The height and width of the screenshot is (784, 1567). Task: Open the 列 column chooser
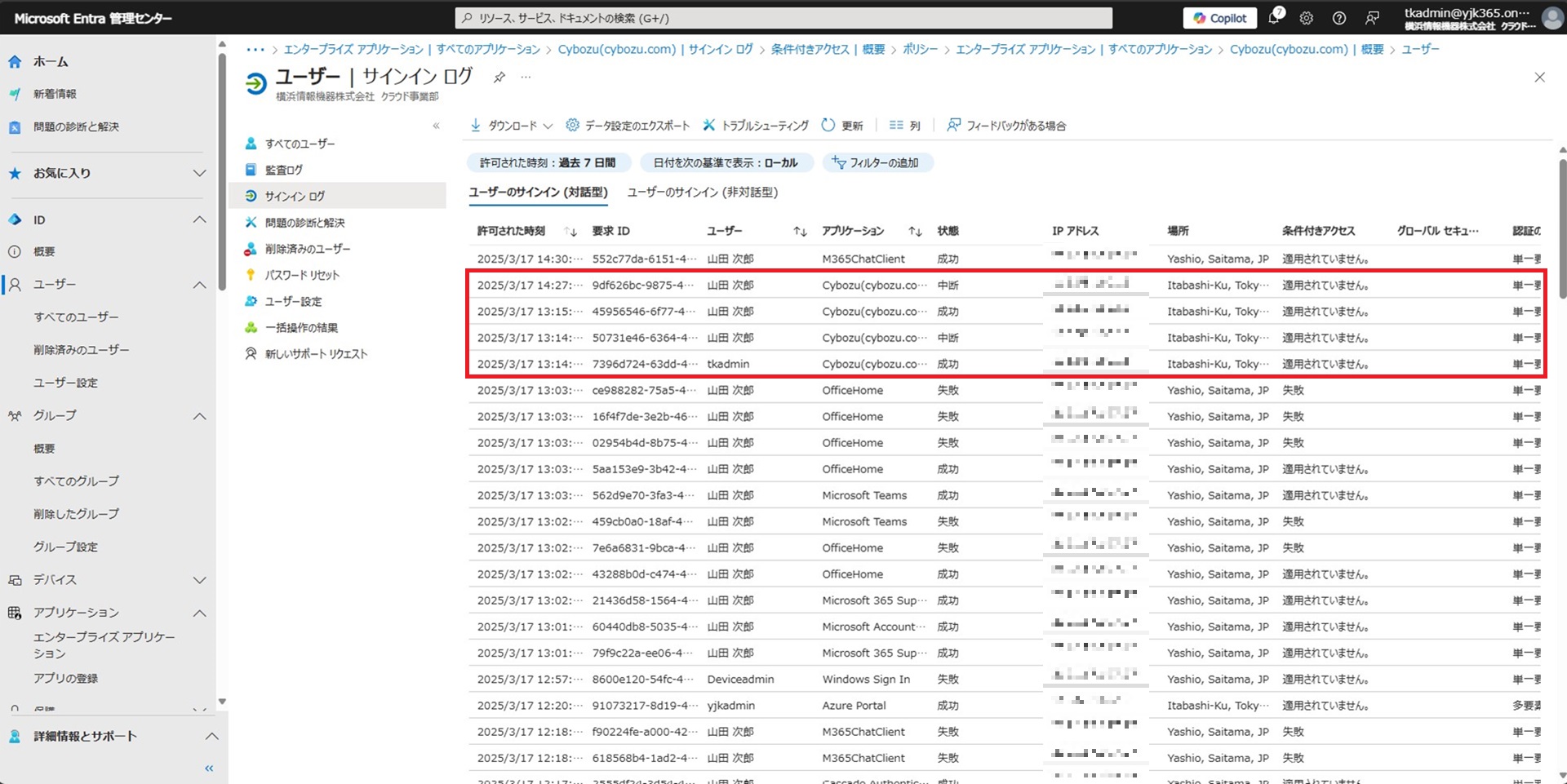tap(904, 126)
